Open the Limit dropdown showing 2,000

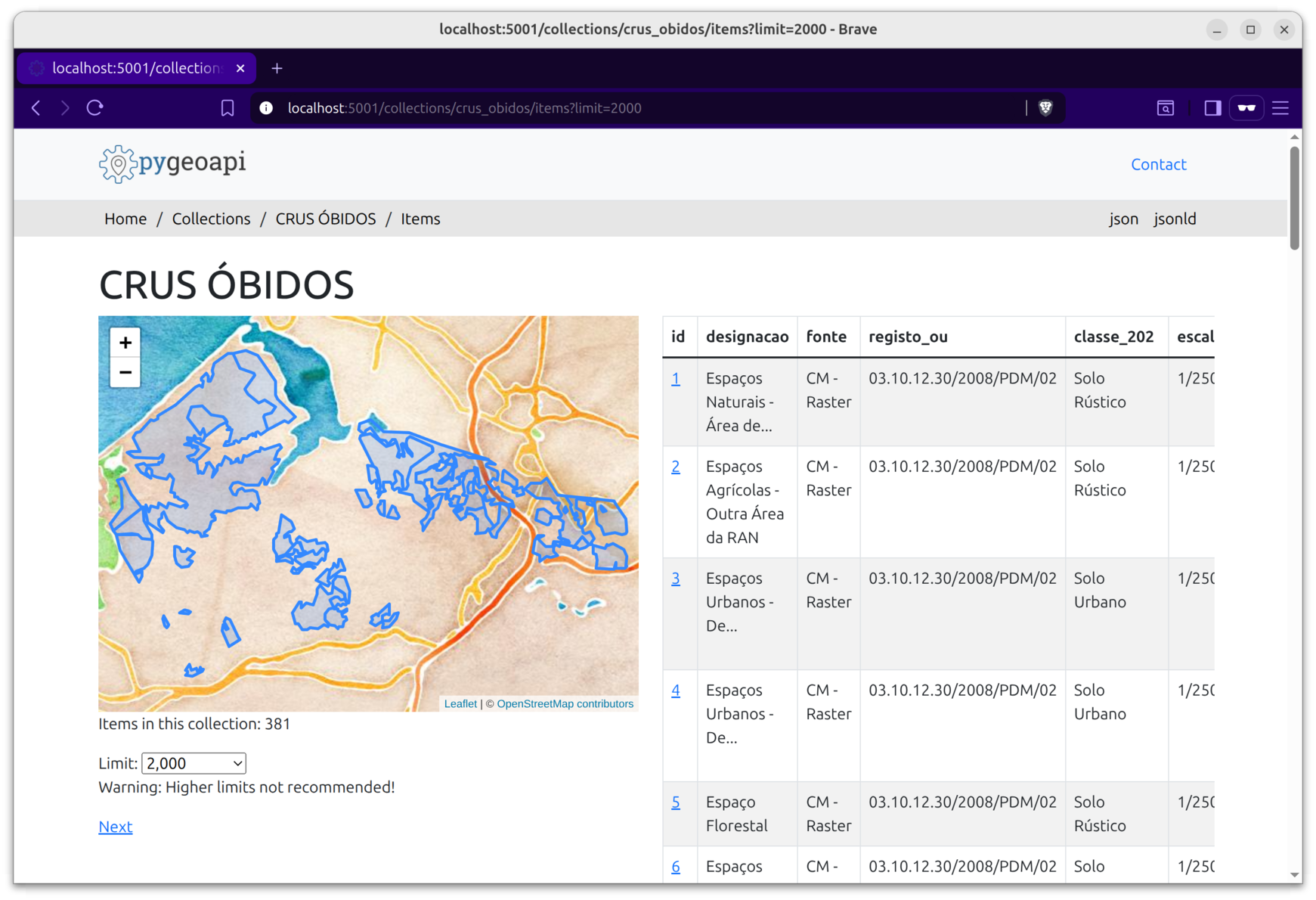pos(194,763)
